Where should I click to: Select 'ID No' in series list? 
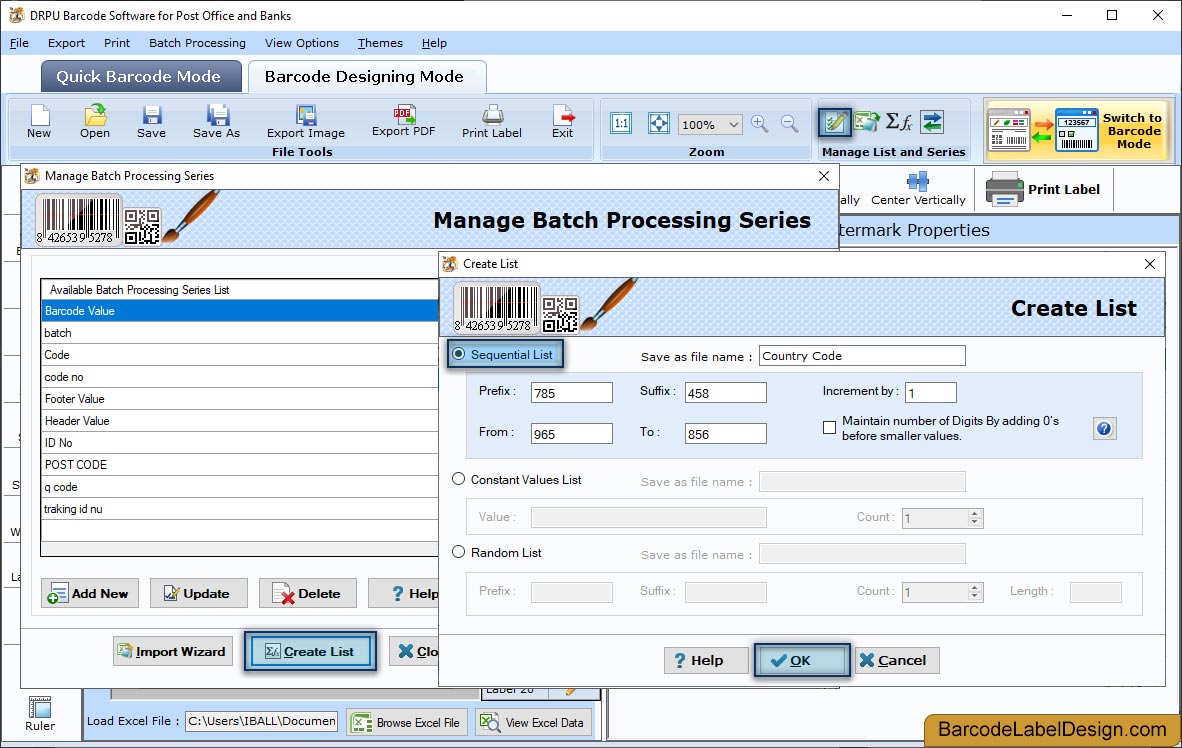(x=240, y=443)
